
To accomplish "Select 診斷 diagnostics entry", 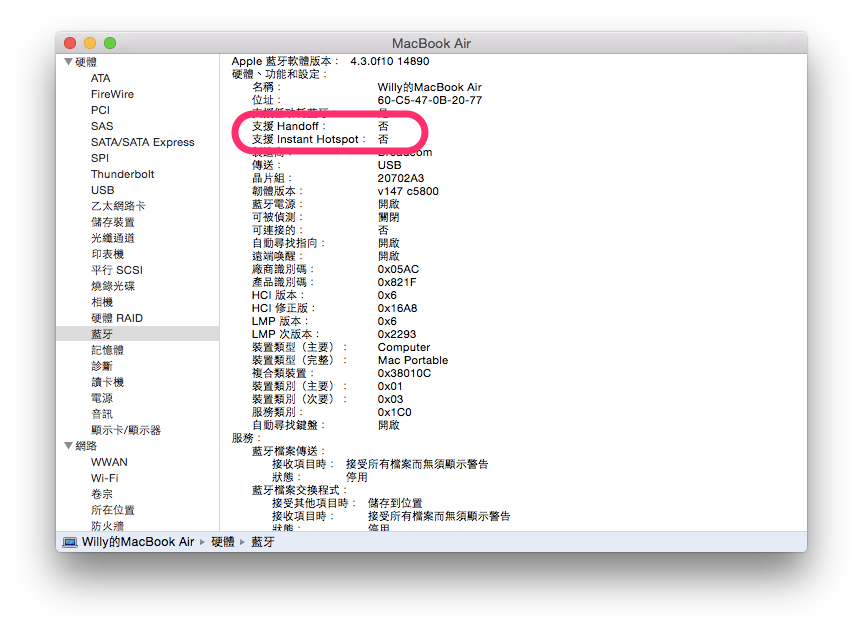I will (102, 366).
